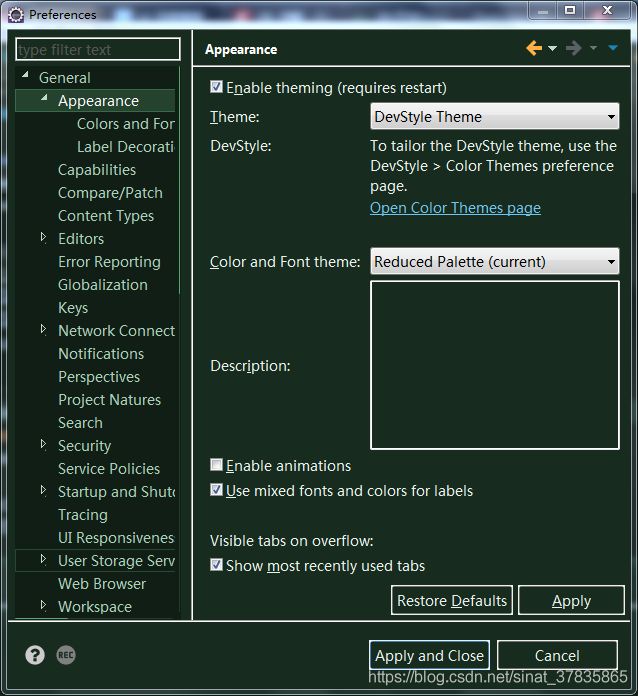The width and height of the screenshot is (638, 696).
Task: Open Web Browser preference page
Action: [102, 584]
